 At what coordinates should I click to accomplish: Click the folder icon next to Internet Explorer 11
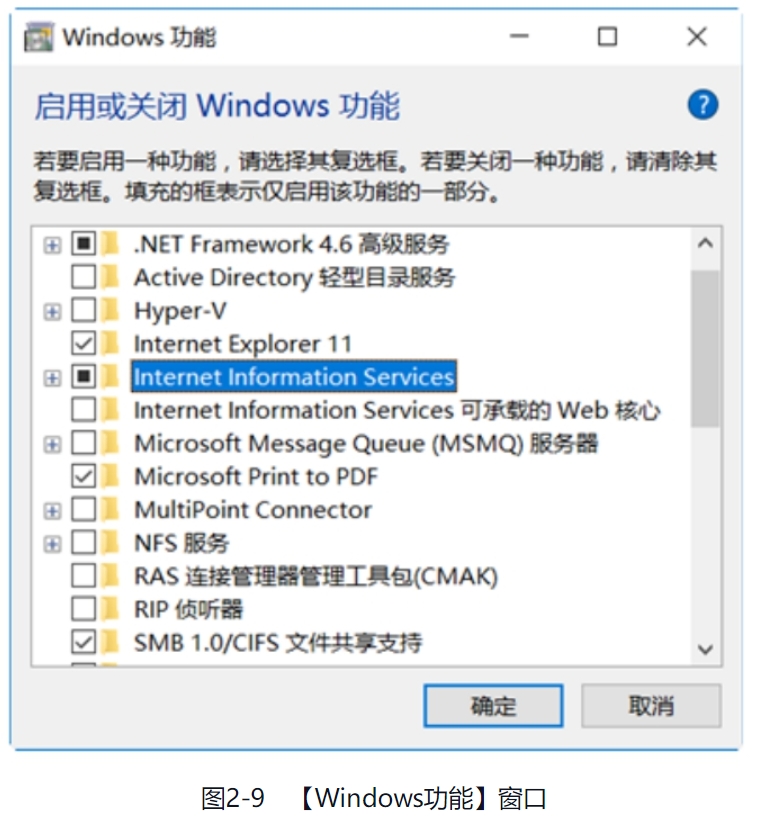[111, 344]
